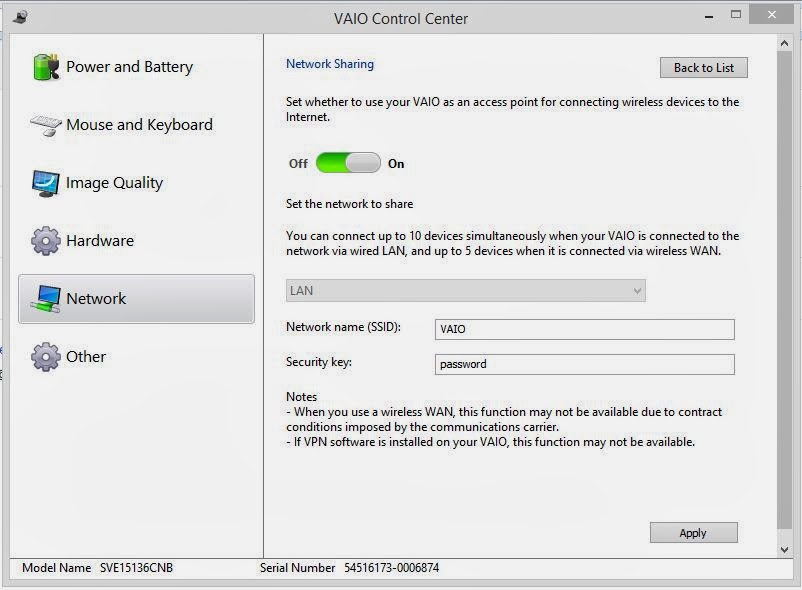This screenshot has width=802, height=590.
Task: Click the Back to List button
Action: (x=704, y=67)
